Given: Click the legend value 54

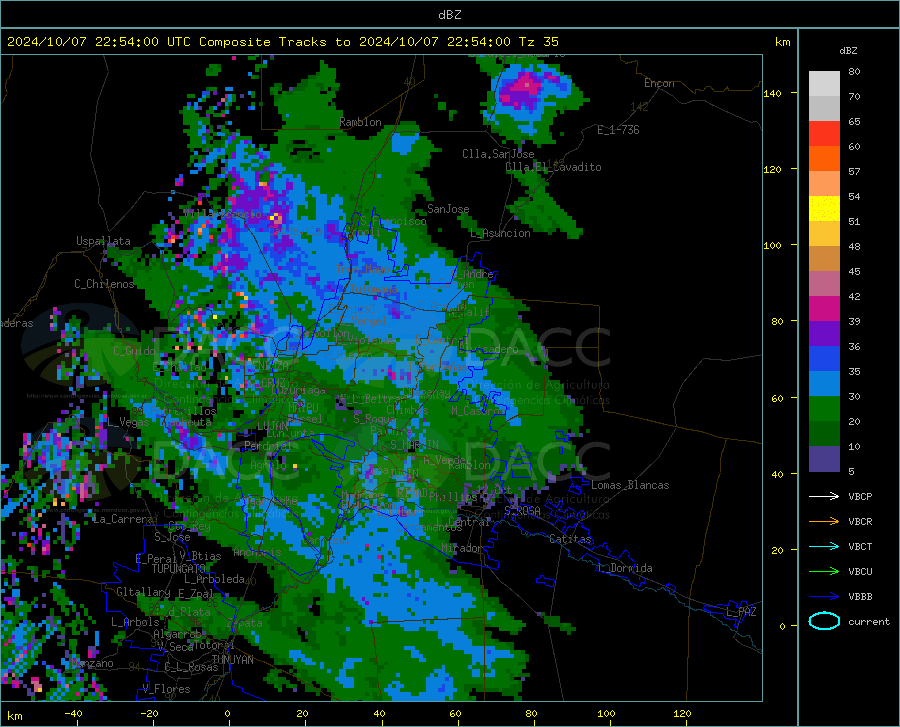Looking at the screenshot, I should (x=854, y=196).
